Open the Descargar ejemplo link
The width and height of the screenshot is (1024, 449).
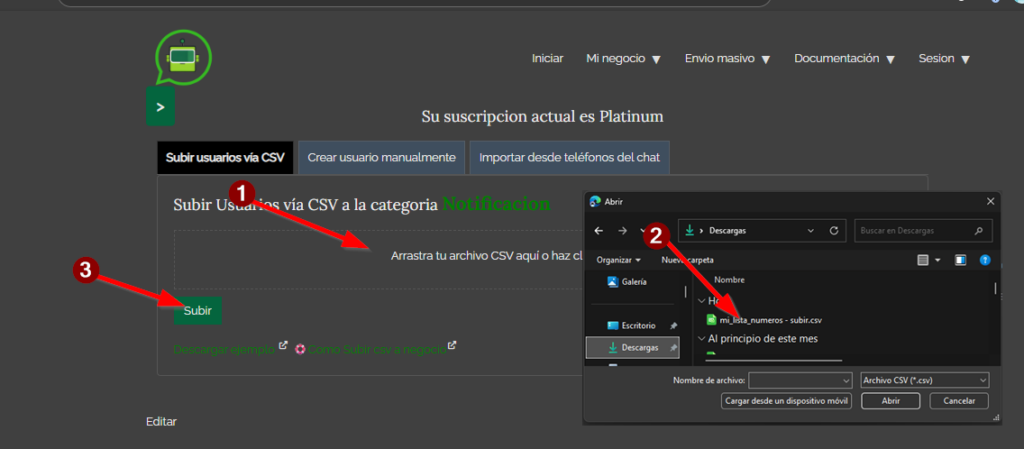pyautogui.click(x=224, y=348)
